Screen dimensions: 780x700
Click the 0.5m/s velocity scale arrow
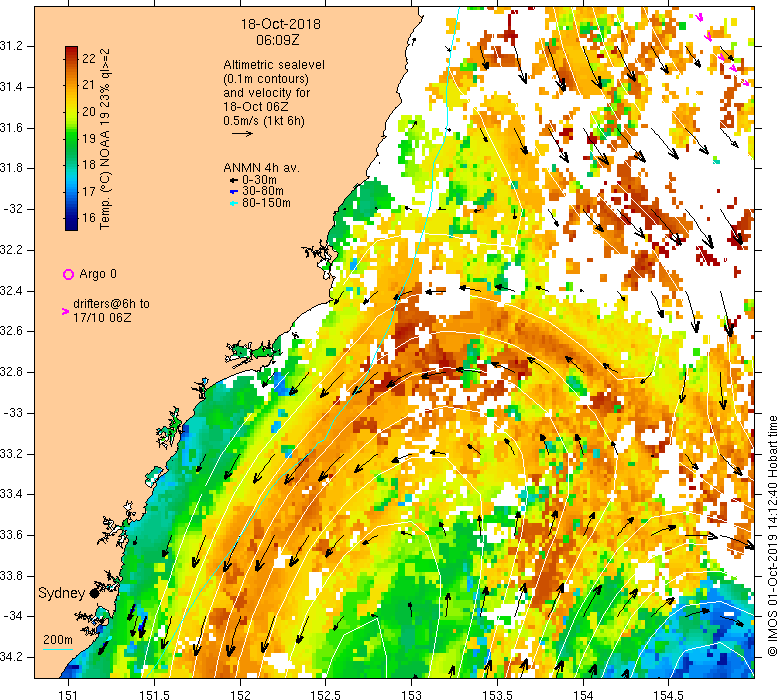pos(242,133)
